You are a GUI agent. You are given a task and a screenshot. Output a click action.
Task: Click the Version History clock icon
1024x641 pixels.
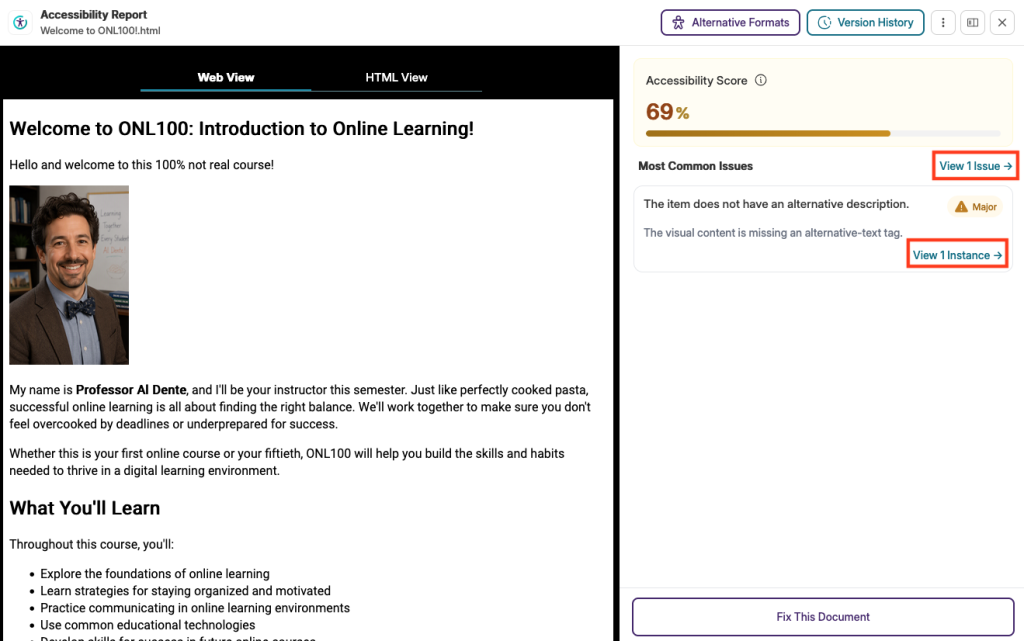tap(825, 23)
